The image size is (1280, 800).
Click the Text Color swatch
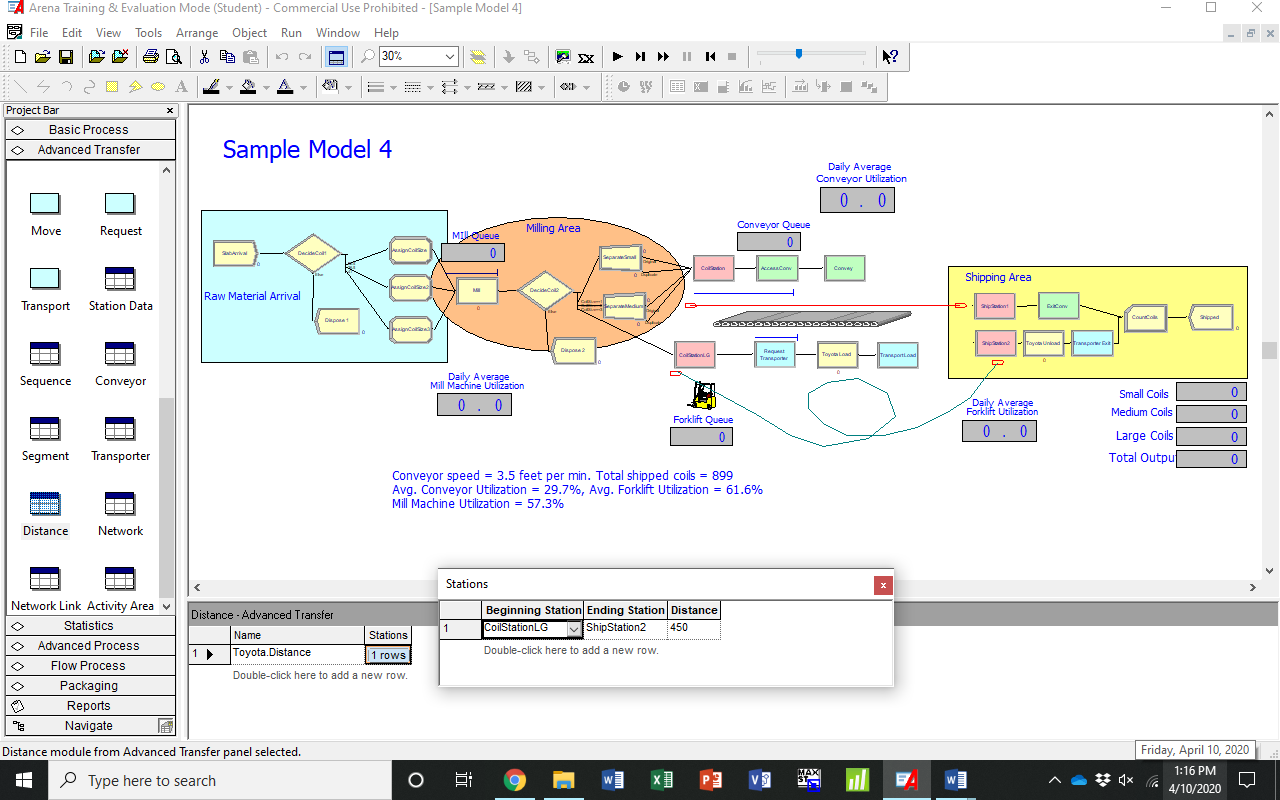click(285, 87)
